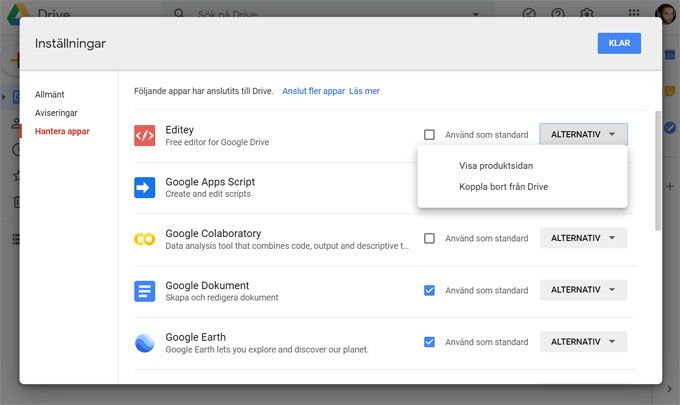Viewport: 680px width, 405px height.
Task: Open the Läs mer link
Action: point(364,91)
